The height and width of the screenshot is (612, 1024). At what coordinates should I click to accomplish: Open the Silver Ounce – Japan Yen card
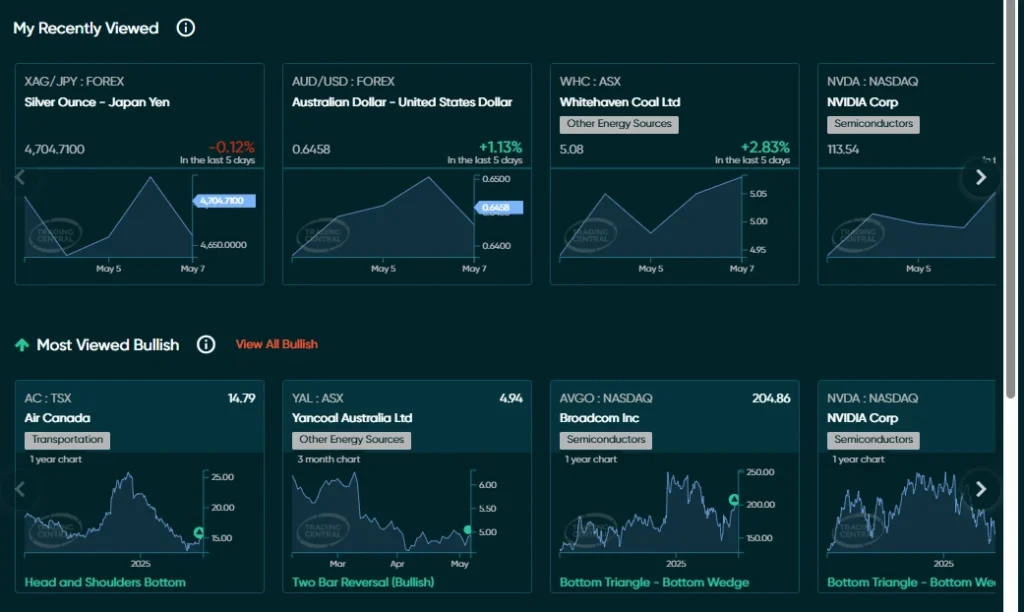point(98,102)
